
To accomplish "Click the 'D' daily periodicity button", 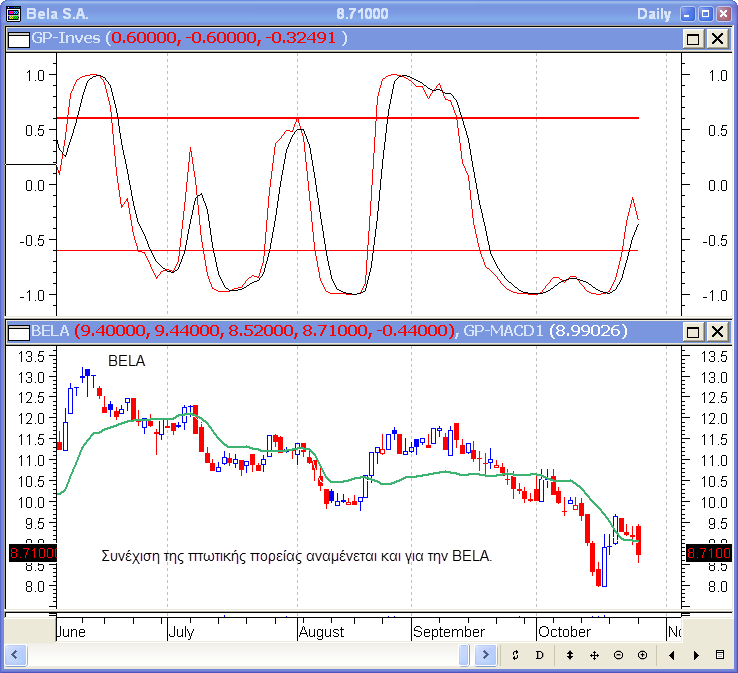I will (539, 655).
